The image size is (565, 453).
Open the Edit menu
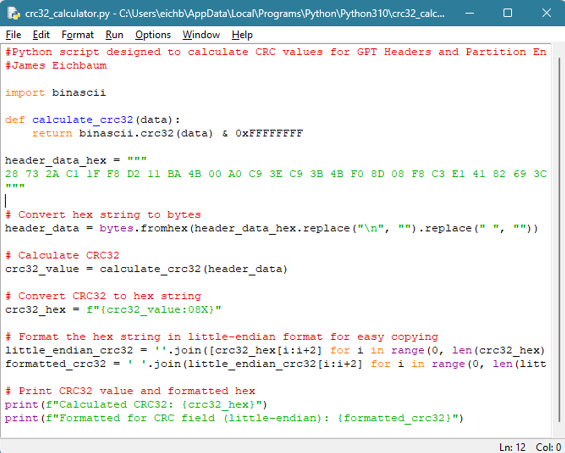click(x=41, y=35)
